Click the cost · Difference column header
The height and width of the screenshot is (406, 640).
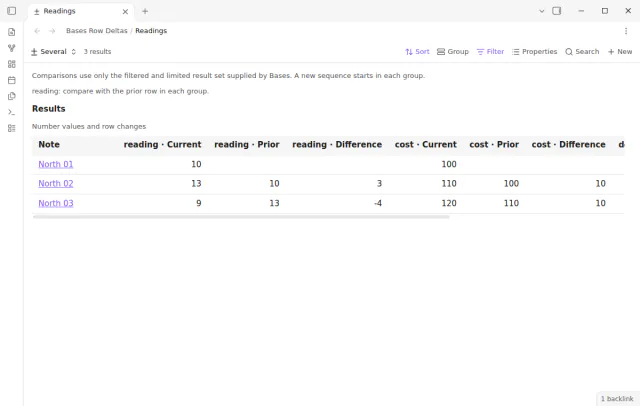[x=569, y=145]
